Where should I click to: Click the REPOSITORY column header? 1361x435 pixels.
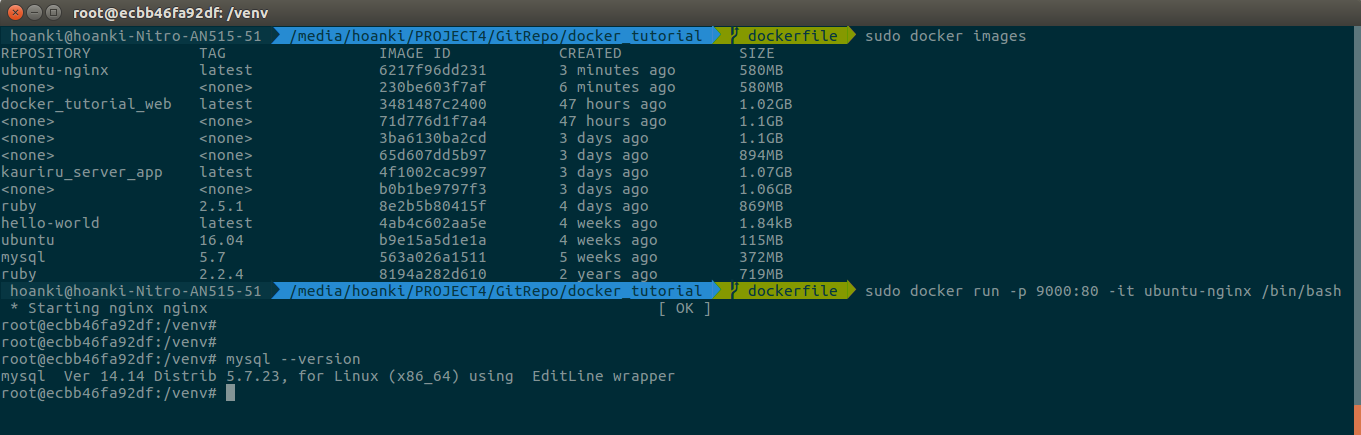click(46, 53)
